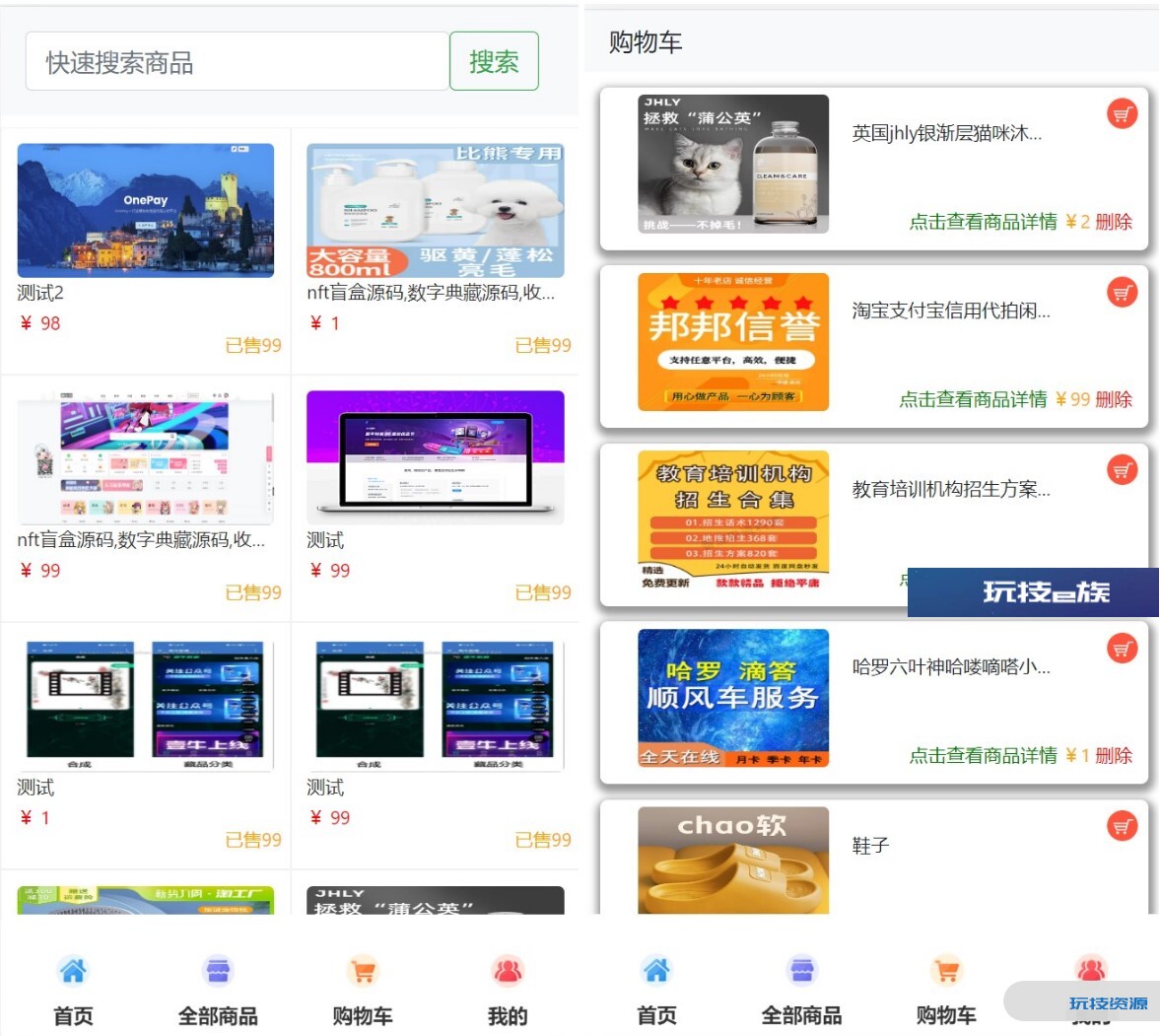The image size is (1160, 1036).
Task: Open 全部商品 from the cart screen's bottom bar
Action: pos(802,989)
